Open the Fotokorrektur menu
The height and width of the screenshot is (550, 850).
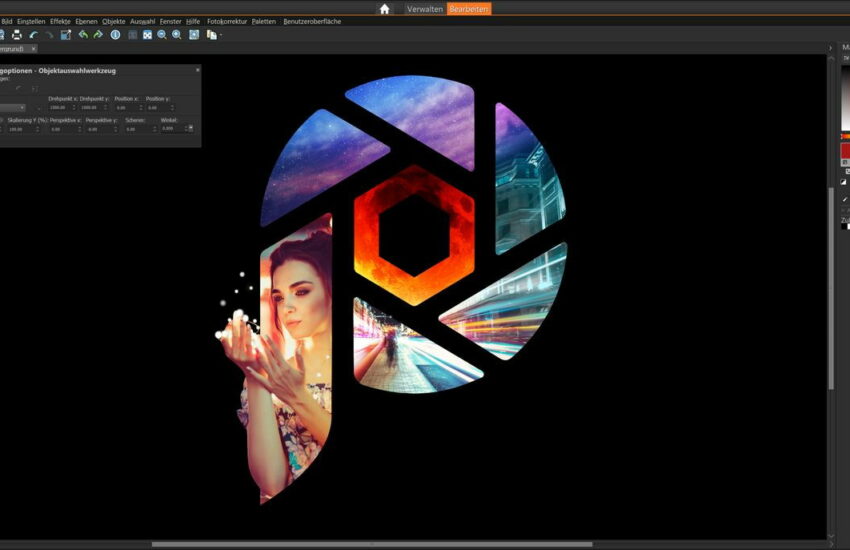click(x=227, y=21)
